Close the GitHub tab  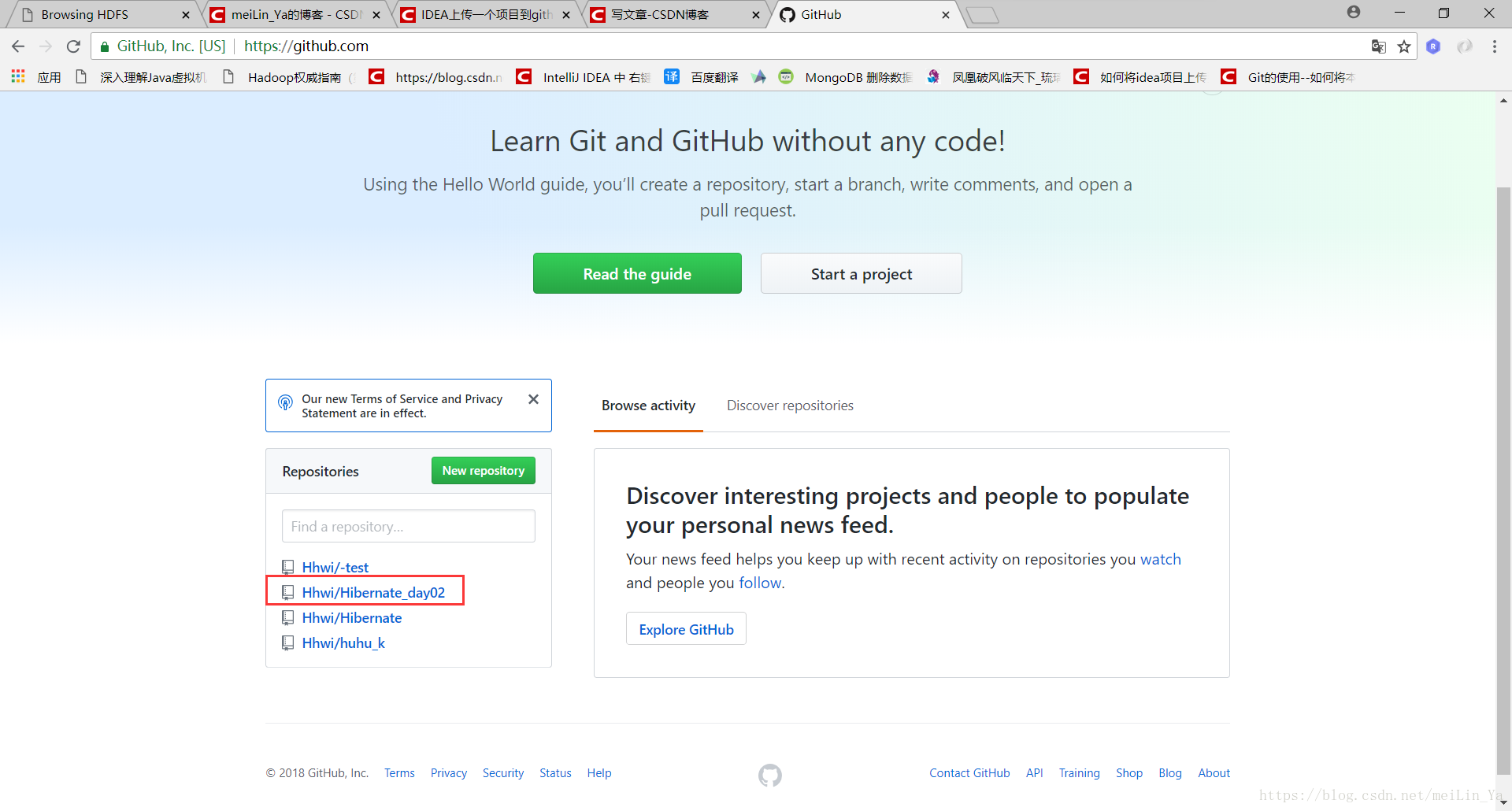click(x=946, y=15)
